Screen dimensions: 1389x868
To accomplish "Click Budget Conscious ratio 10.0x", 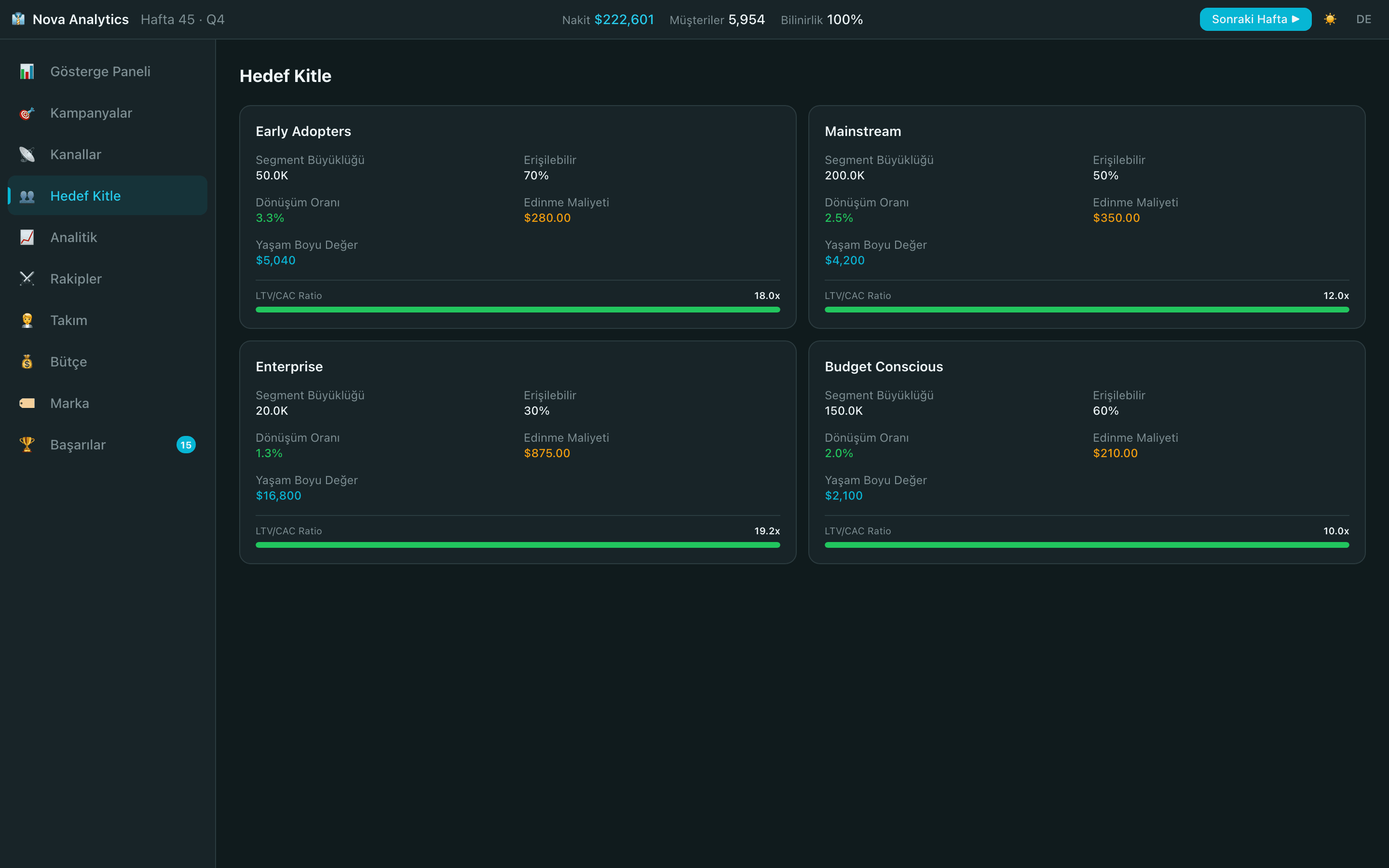I will coord(1335,531).
